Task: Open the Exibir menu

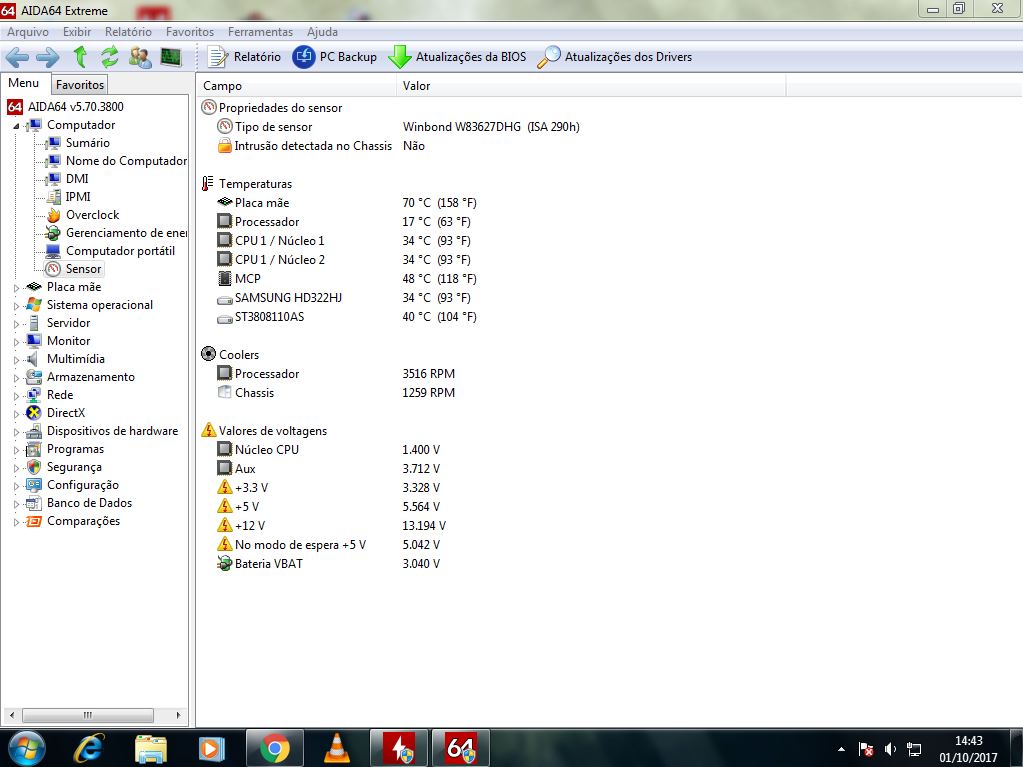Action: pyautogui.click(x=77, y=32)
